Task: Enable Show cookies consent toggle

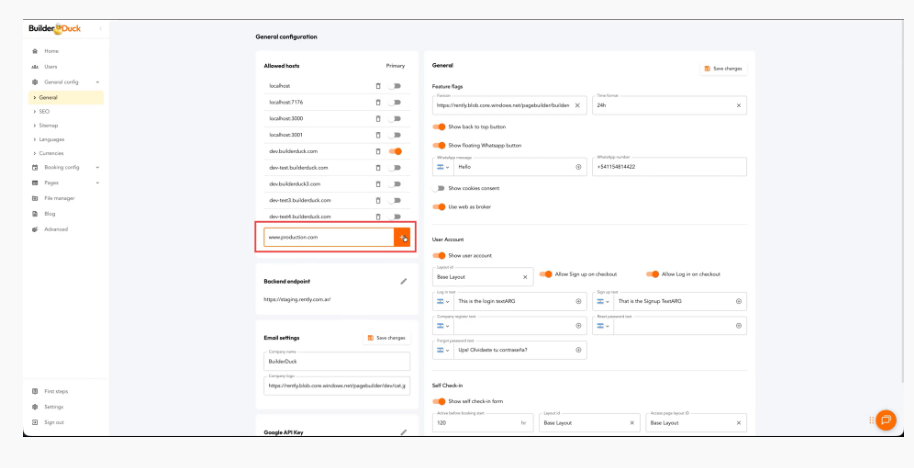Action: tap(439, 188)
